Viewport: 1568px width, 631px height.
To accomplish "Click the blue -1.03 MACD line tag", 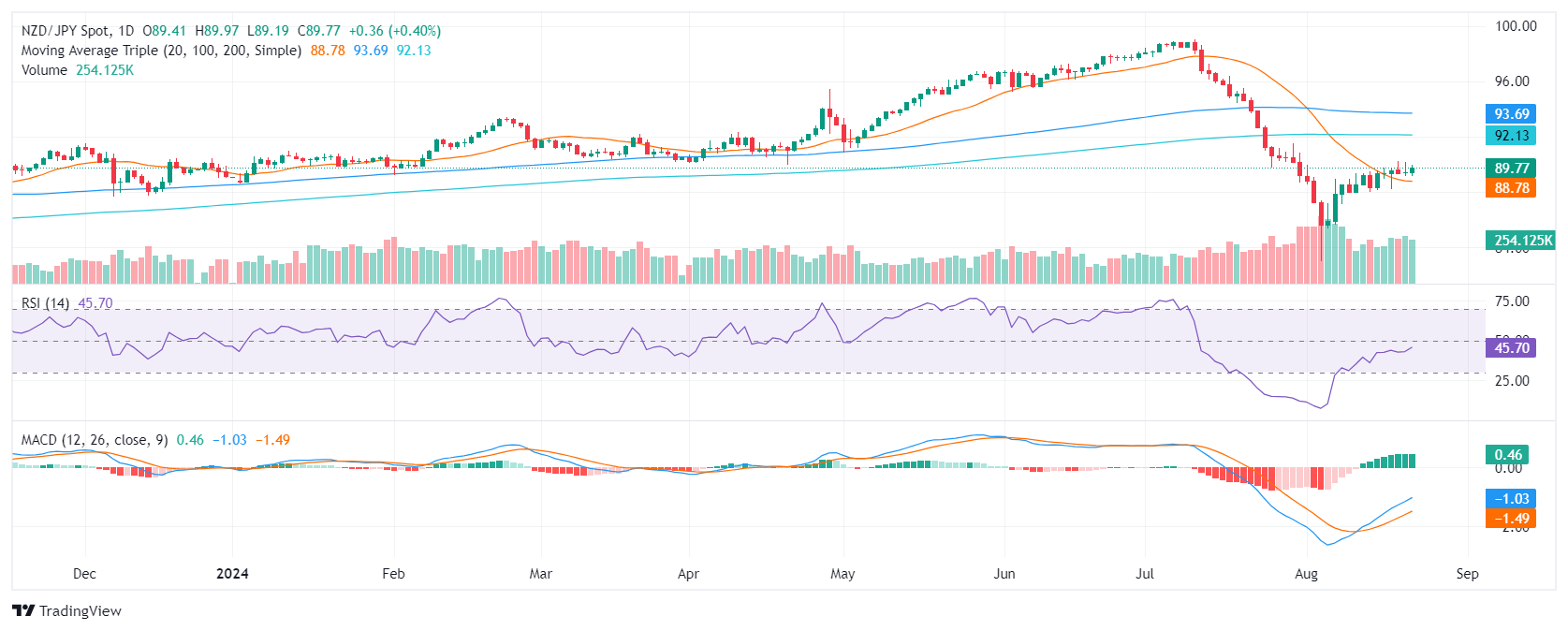I will tap(1511, 499).
